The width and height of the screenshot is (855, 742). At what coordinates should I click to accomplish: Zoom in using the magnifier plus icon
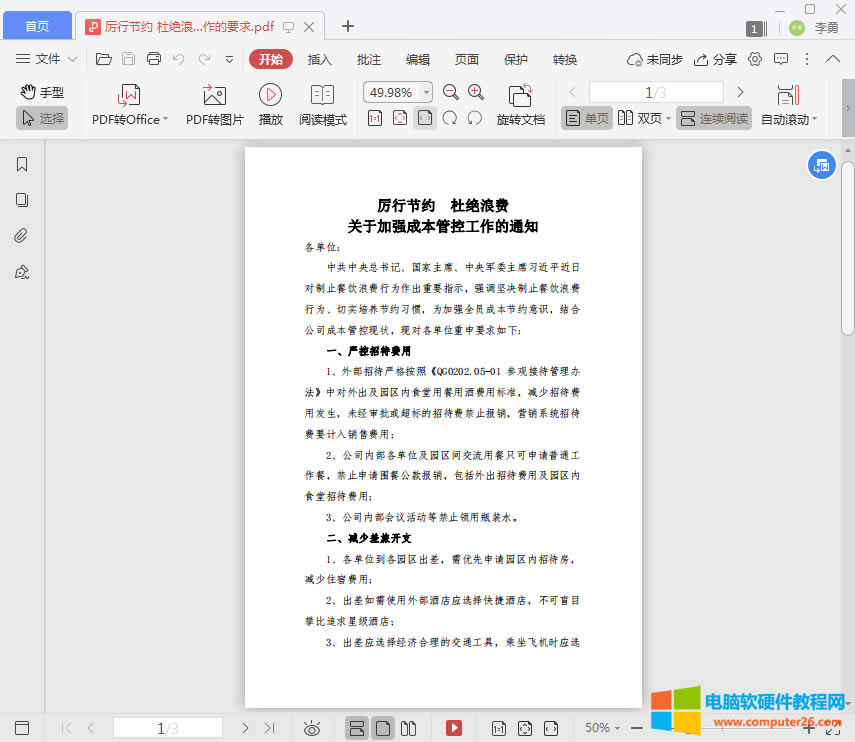pyautogui.click(x=475, y=91)
